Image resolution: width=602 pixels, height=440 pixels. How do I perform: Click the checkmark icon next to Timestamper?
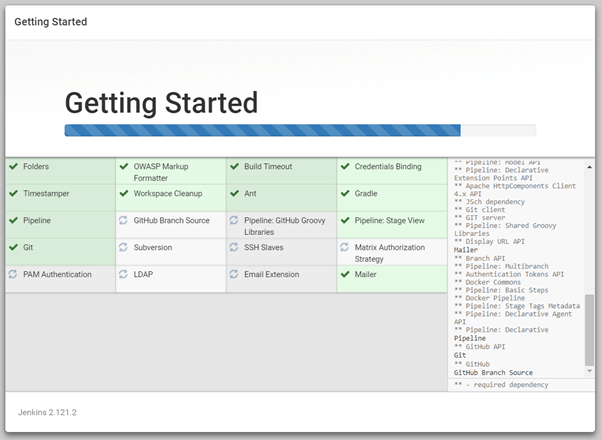[14, 194]
